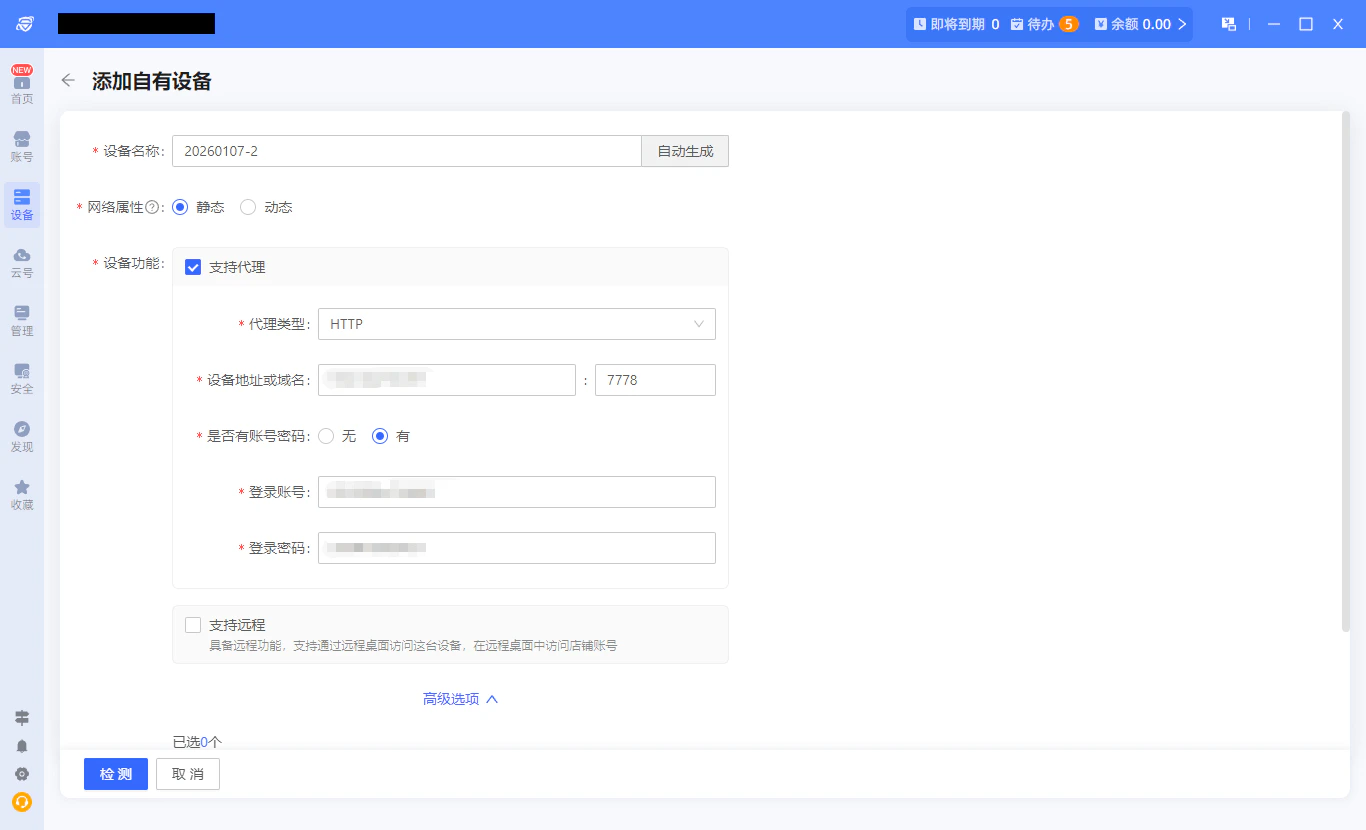This screenshot has width=1366, height=830.
Task: Open the 收藏 favorites section
Action: (21, 495)
